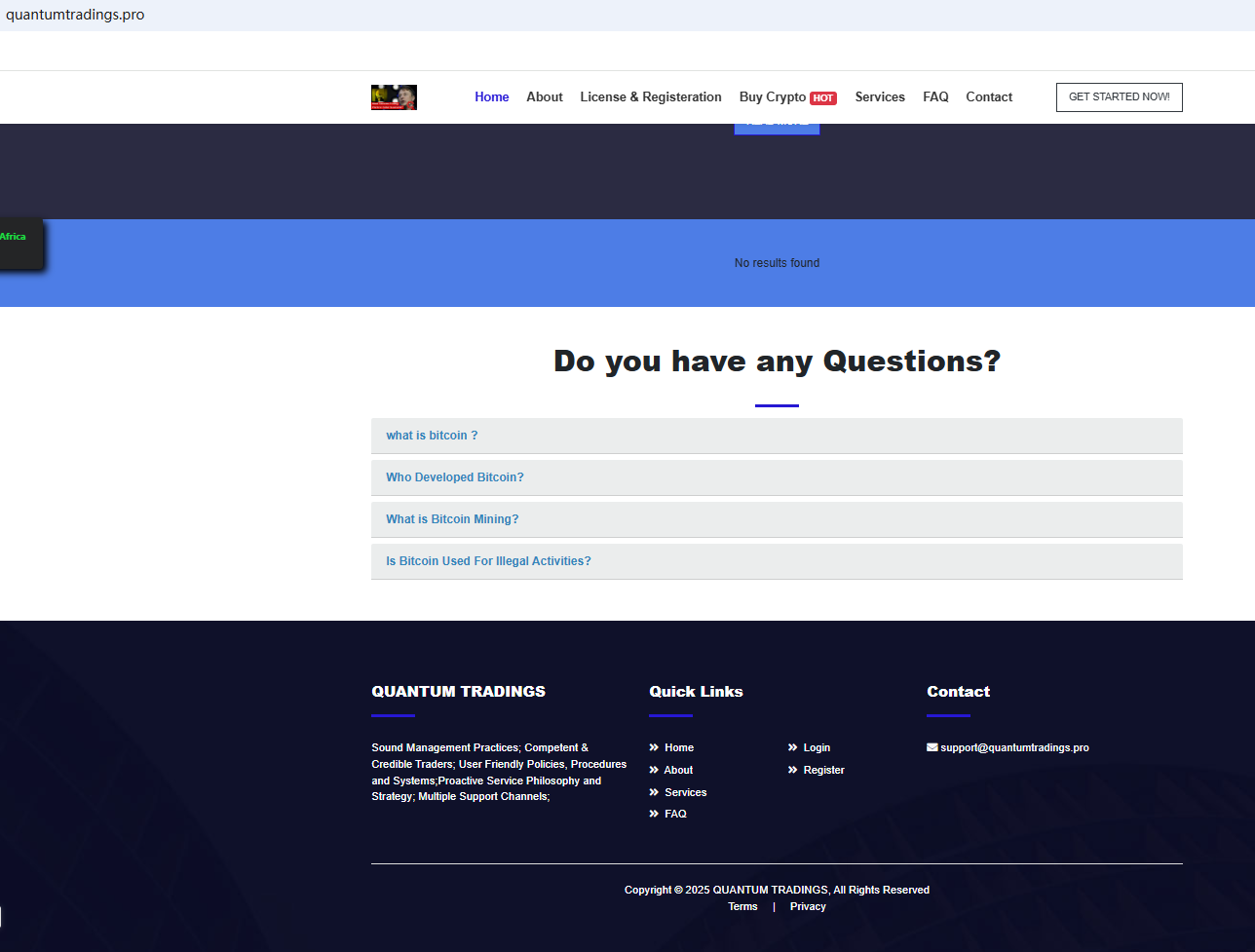
Task: Follow the Home link under Quick Links
Action: click(679, 748)
